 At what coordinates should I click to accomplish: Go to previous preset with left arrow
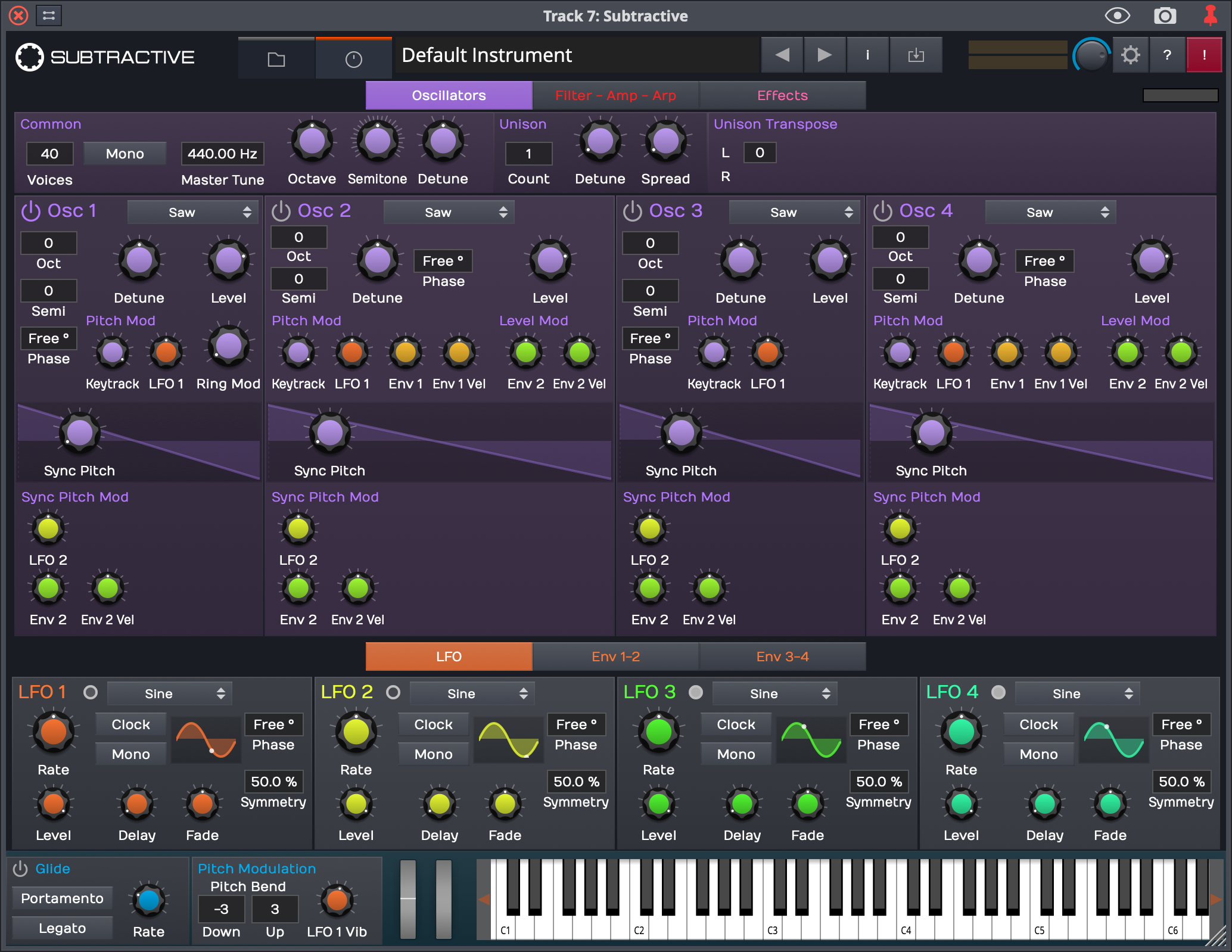click(782, 55)
